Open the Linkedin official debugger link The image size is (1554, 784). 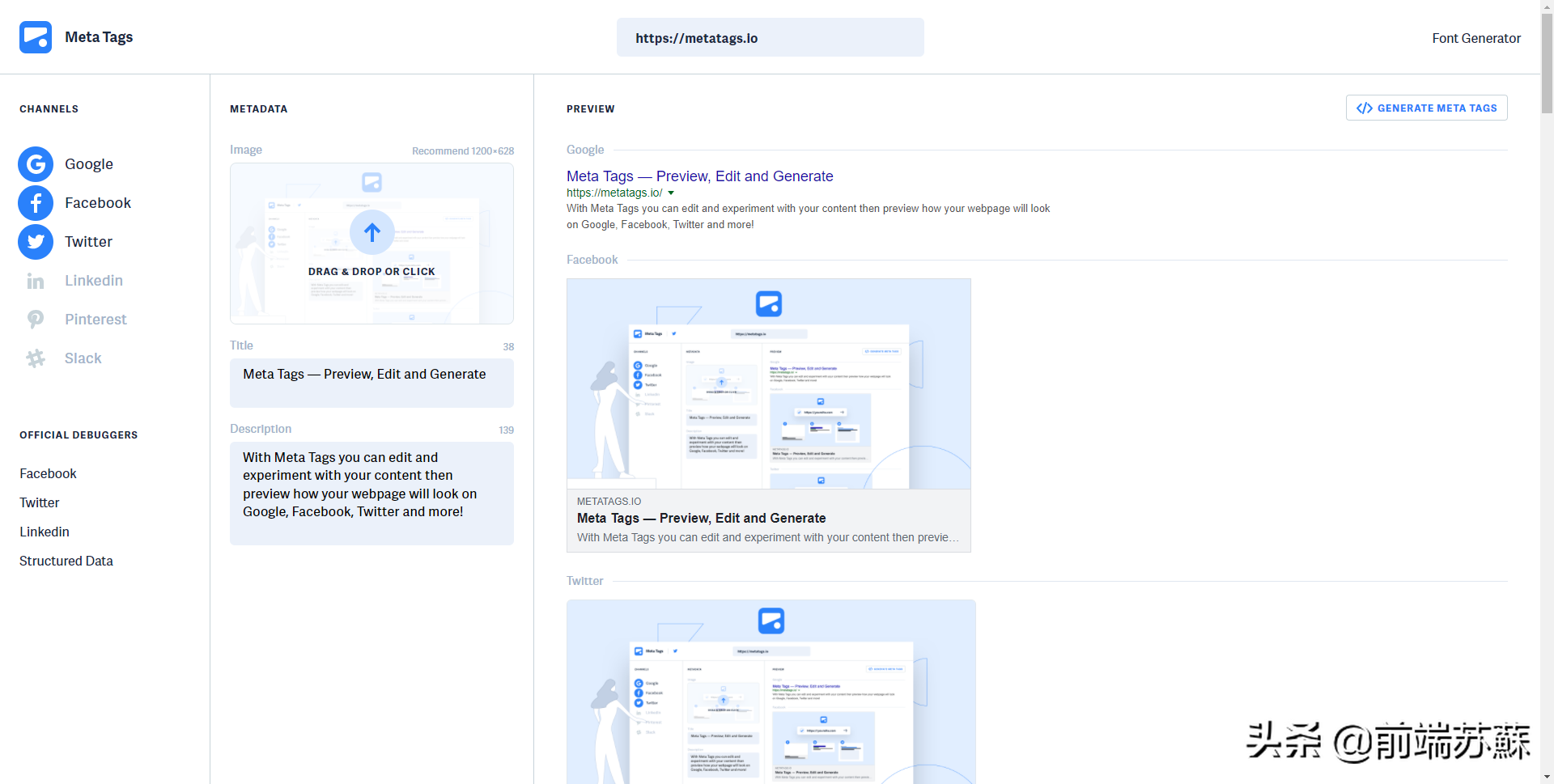(x=45, y=532)
